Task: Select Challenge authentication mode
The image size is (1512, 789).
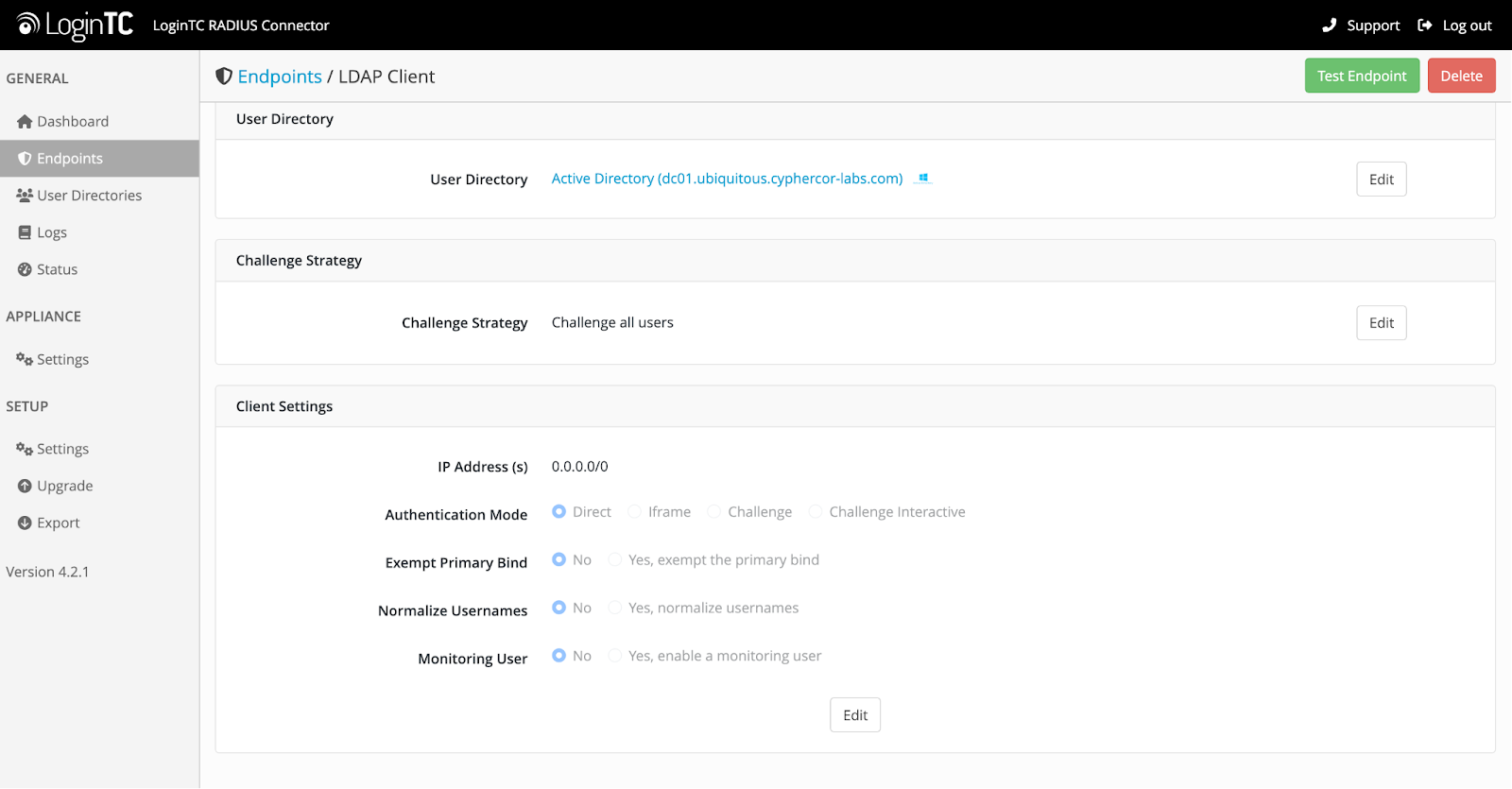Action: click(x=714, y=511)
